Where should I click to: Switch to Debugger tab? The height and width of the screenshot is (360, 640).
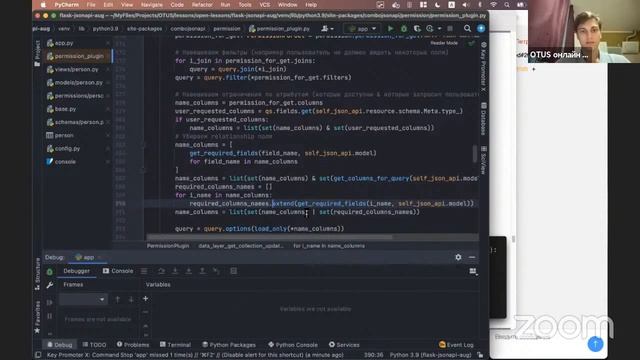tap(76, 271)
